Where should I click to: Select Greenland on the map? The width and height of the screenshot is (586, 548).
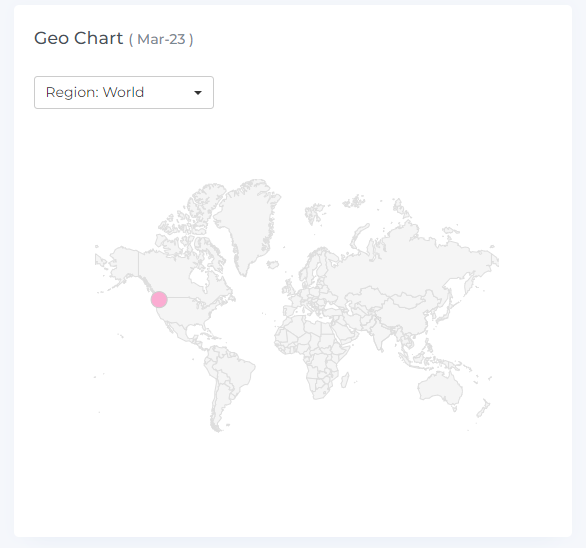249,224
